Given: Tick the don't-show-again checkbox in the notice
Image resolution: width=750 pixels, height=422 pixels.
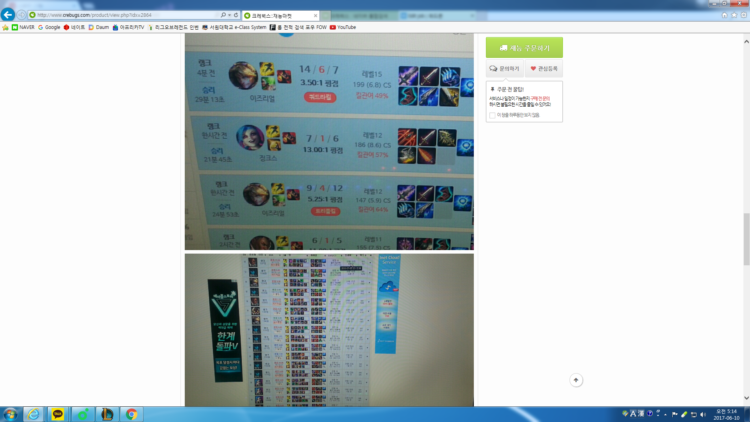Looking at the screenshot, I should (x=491, y=115).
